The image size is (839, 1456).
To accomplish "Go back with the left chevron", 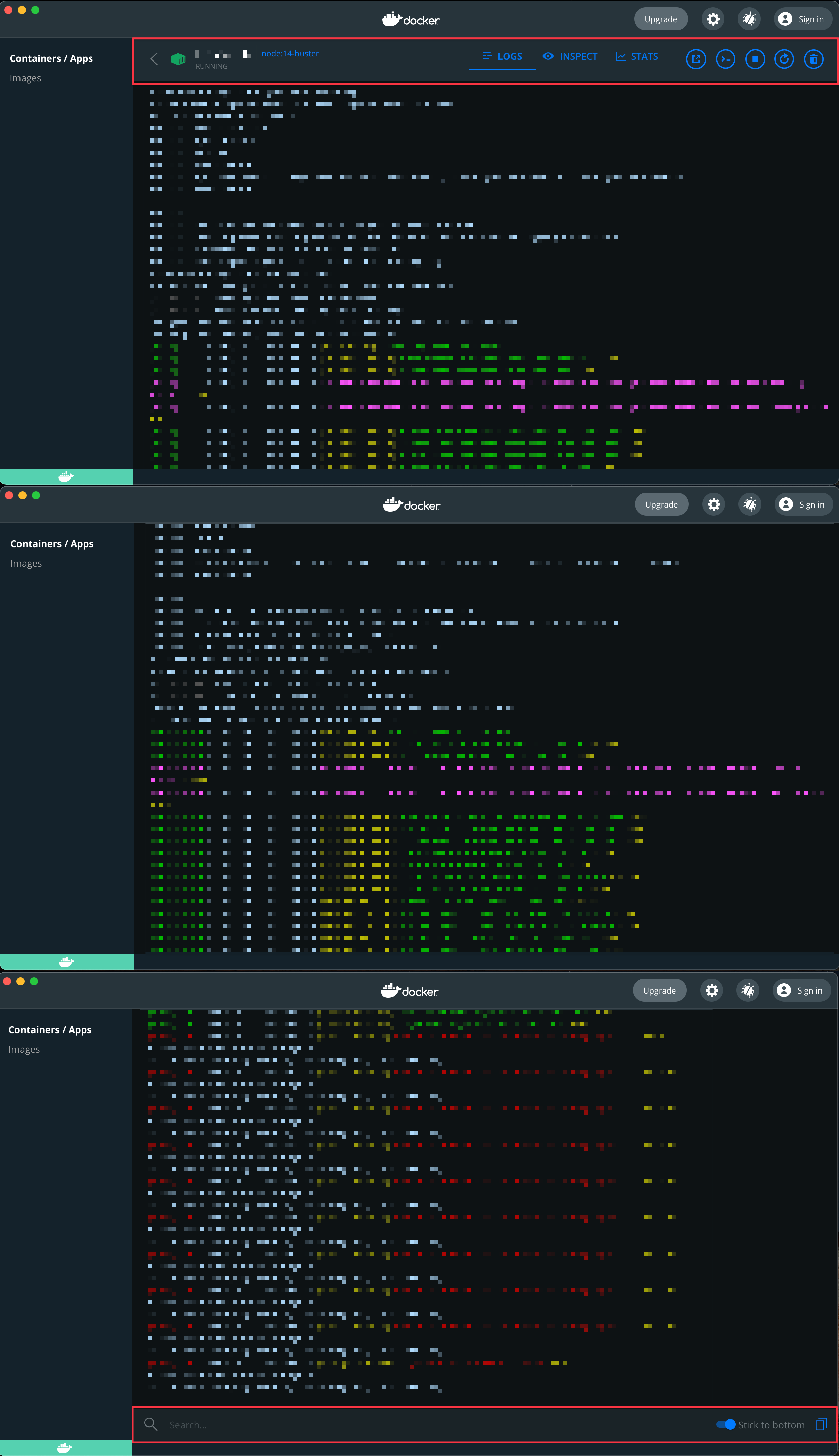I will click(154, 59).
